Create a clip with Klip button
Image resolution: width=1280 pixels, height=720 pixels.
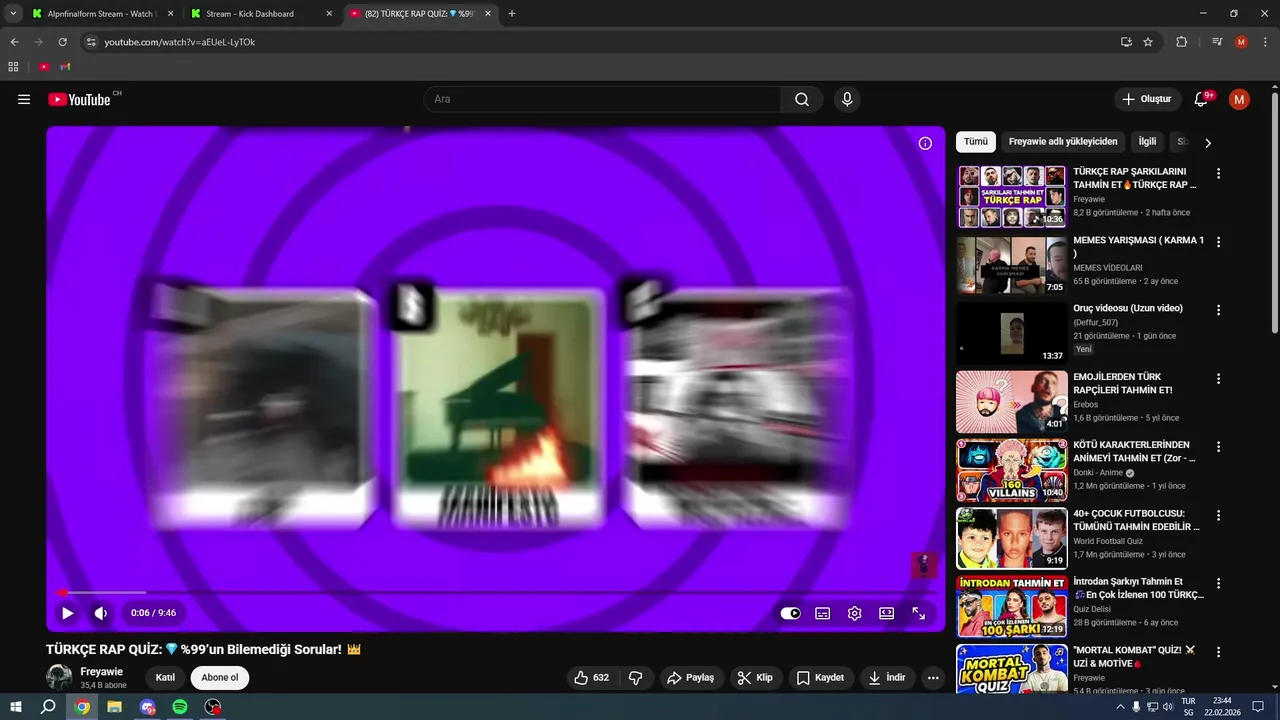tap(755, 677)
